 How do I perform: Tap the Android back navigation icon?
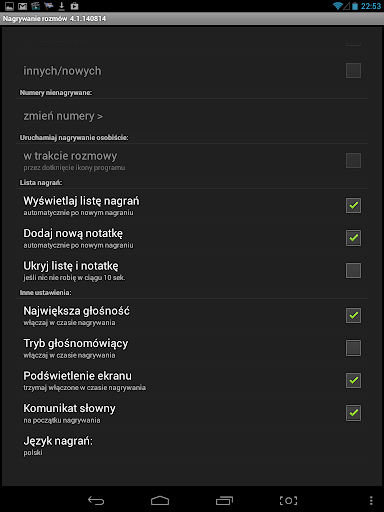tap(96, 500)
